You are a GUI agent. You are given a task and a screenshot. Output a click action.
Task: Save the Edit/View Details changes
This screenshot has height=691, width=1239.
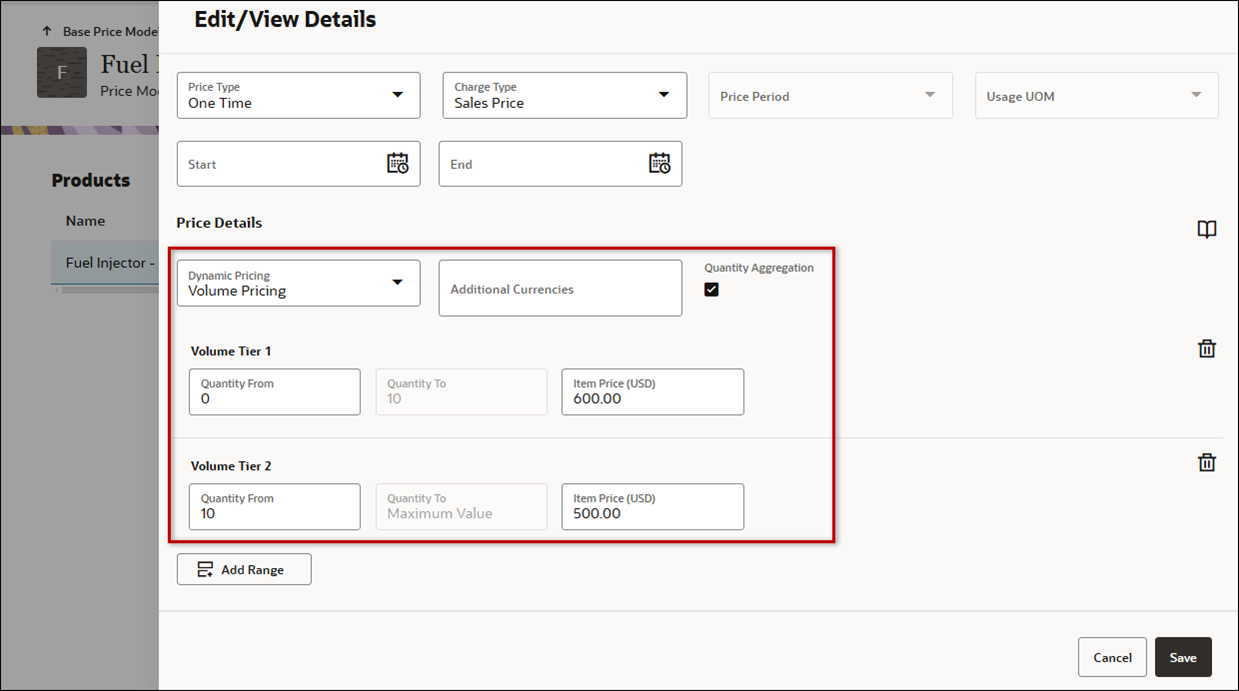click(1183, 657)
